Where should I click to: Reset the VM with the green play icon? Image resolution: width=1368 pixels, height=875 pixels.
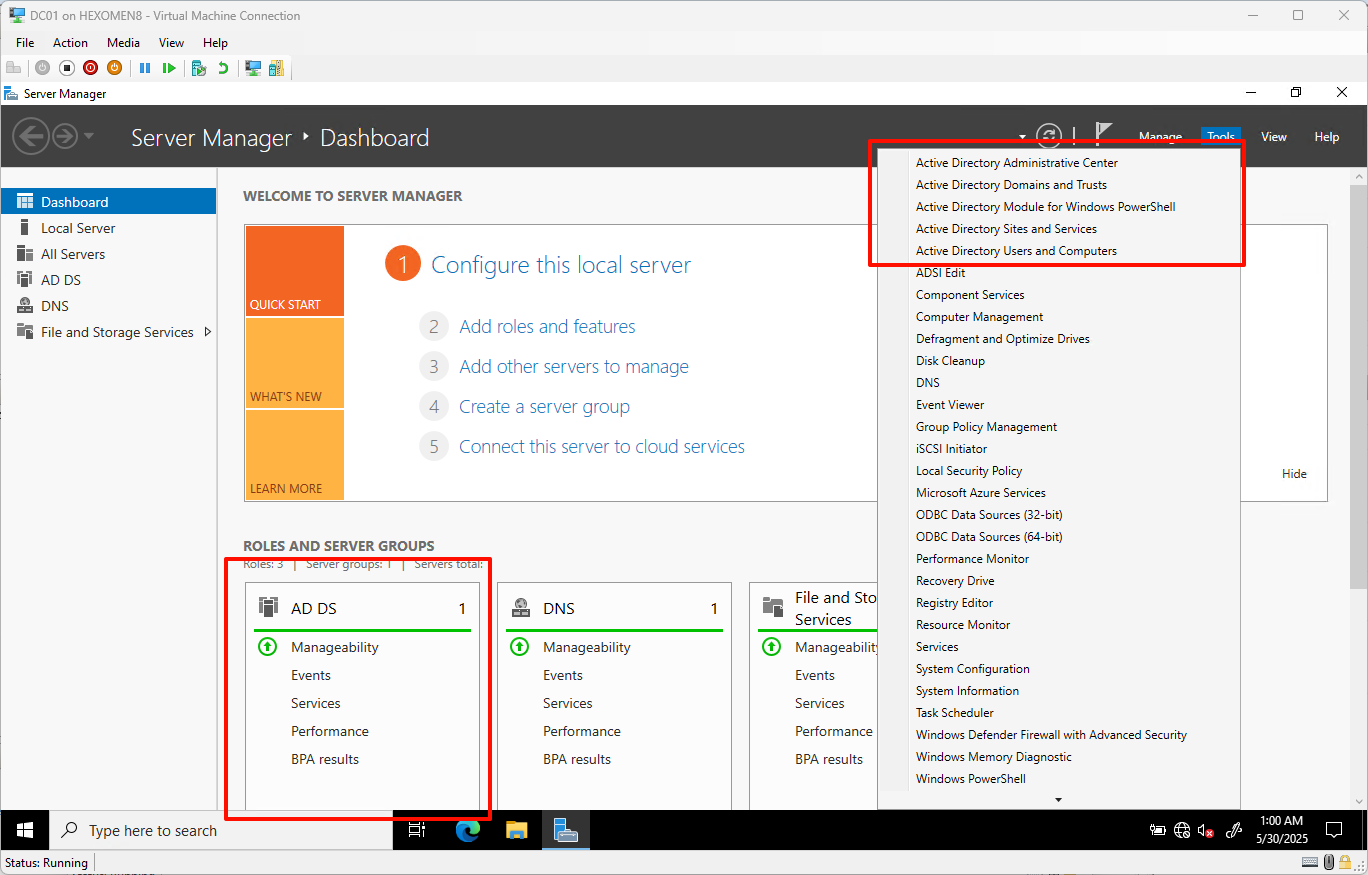pyautogui.click(x=169, y=68)
